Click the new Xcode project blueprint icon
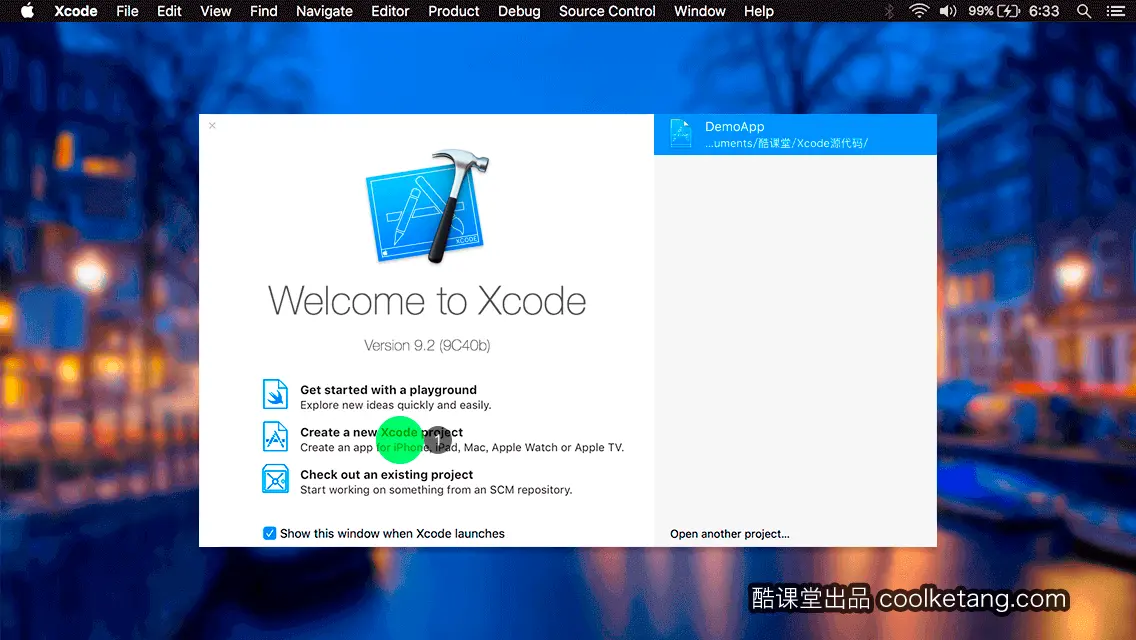Image resolution: width=1136 pixels, height=640 pixels. [x=275, y=437]
